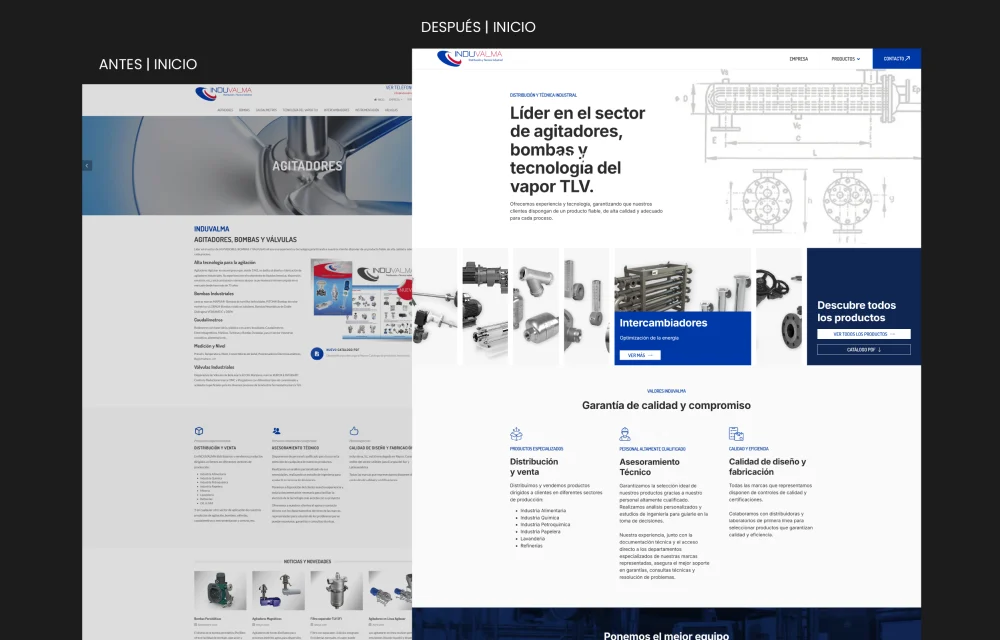Click the 'Personal altamente cualificado' blue label
Screen dimensions: 1000x640
652,449
